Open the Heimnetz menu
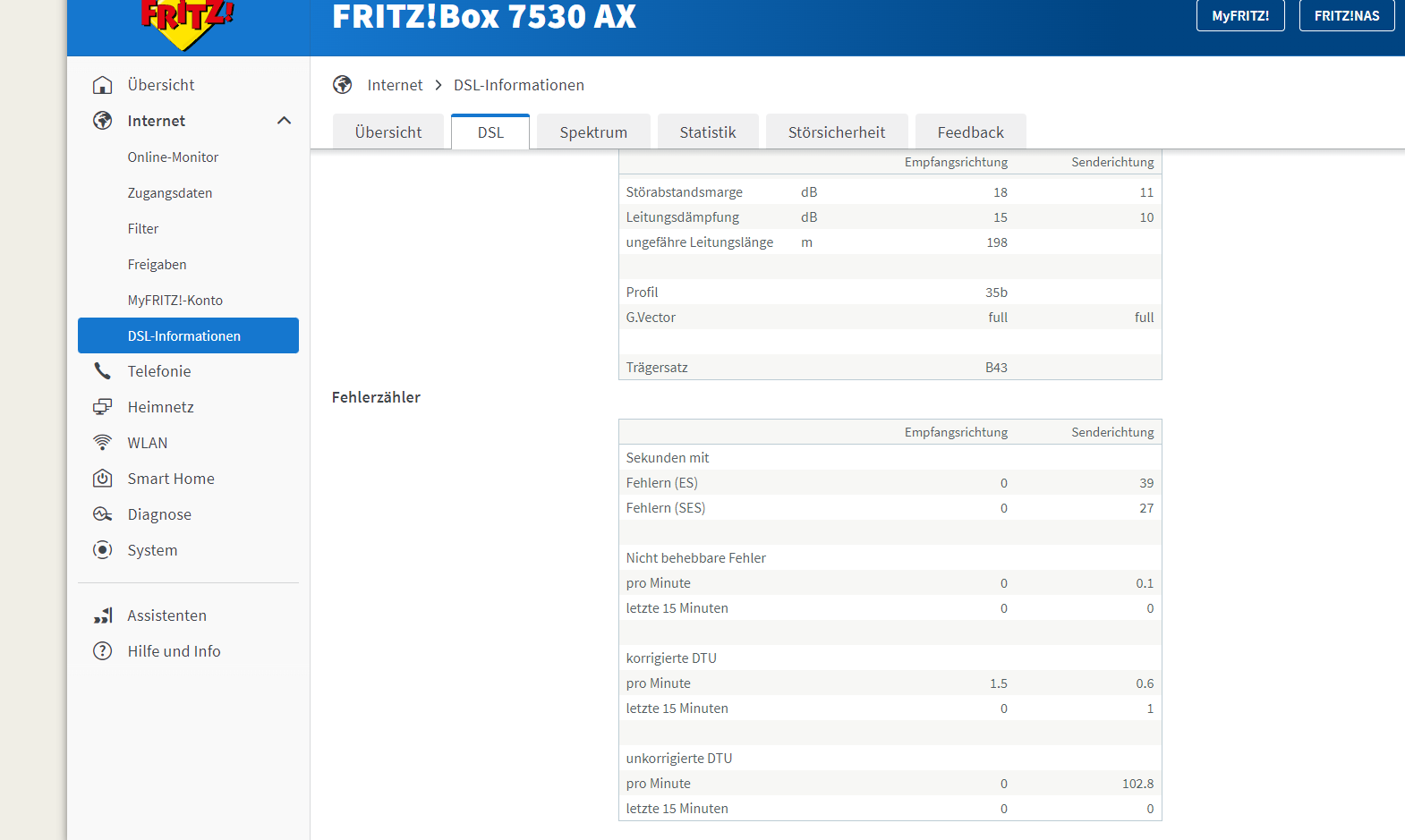 point(161,407)
